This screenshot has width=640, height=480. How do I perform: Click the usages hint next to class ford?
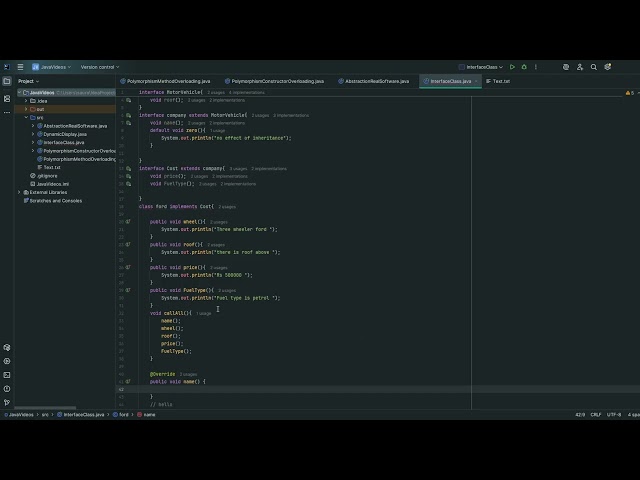pyautogui.click(x=227, y=207)
